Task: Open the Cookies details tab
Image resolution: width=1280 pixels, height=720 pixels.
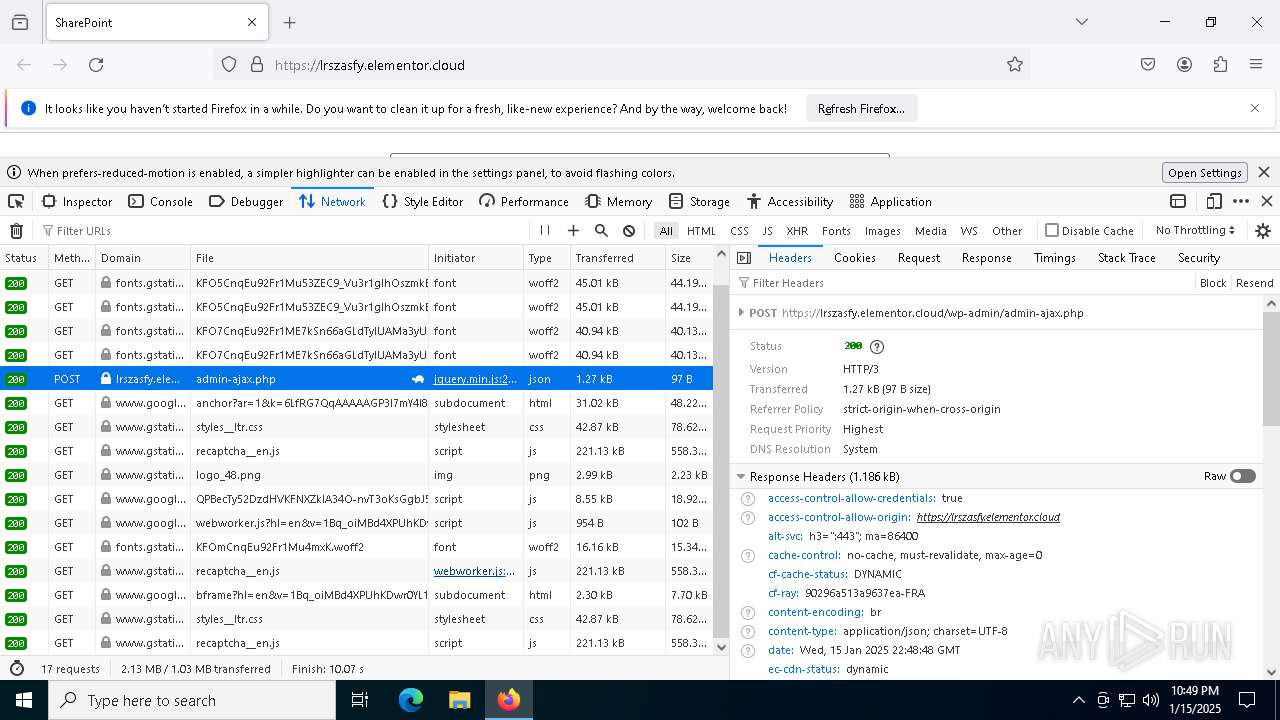Action: 855,258
